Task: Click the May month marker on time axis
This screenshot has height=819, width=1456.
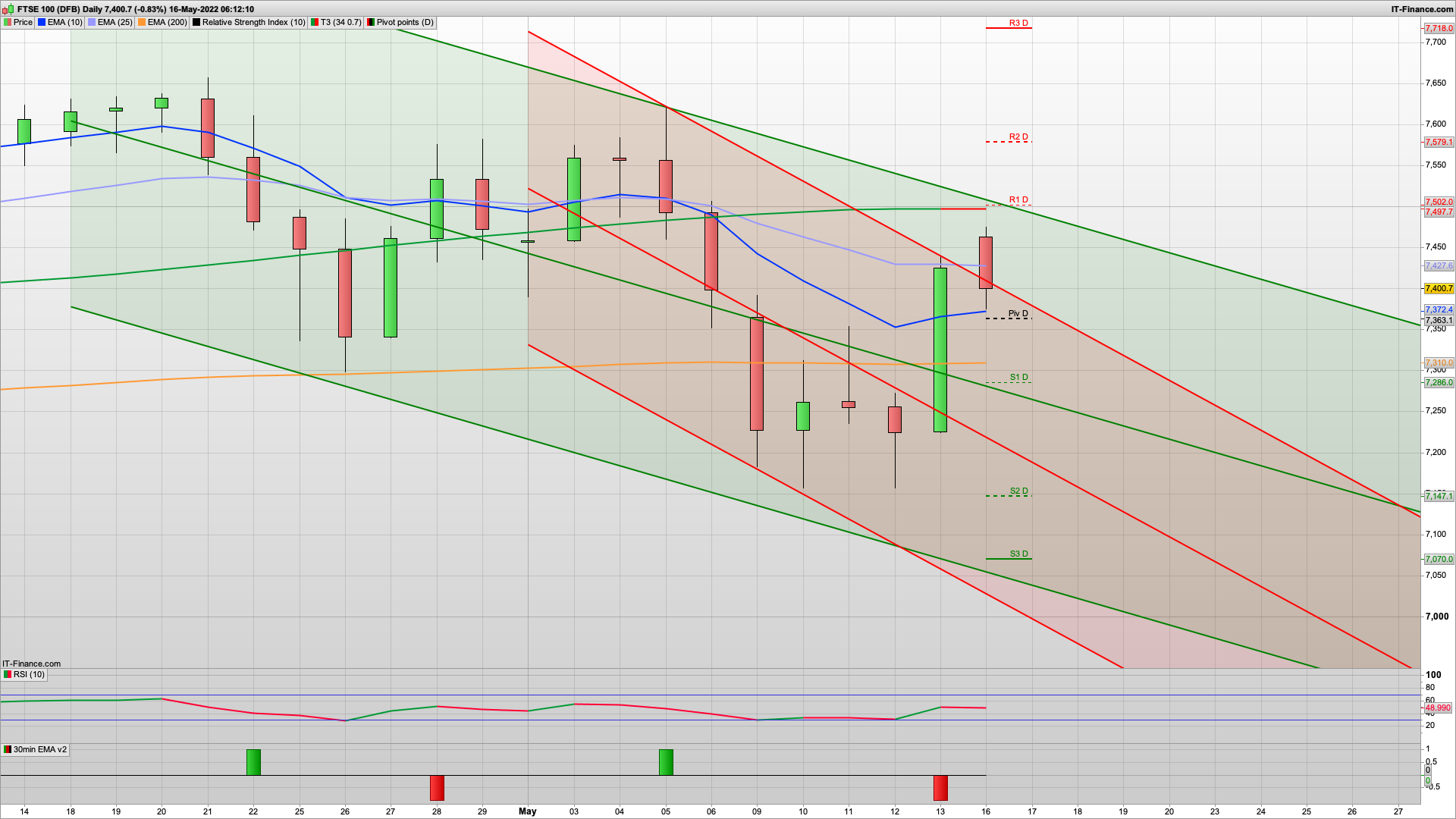Action: 528,811
